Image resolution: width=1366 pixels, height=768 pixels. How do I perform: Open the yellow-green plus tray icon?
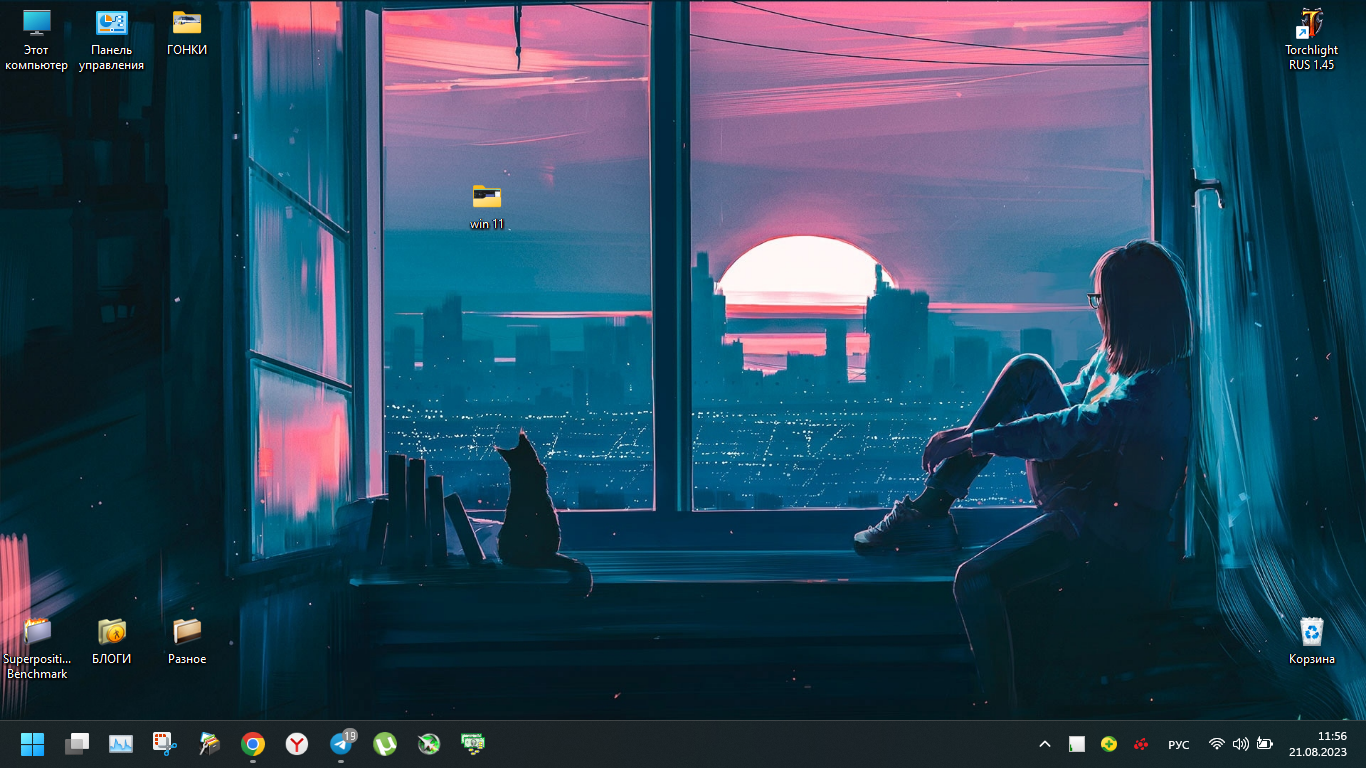[1109, 744]
